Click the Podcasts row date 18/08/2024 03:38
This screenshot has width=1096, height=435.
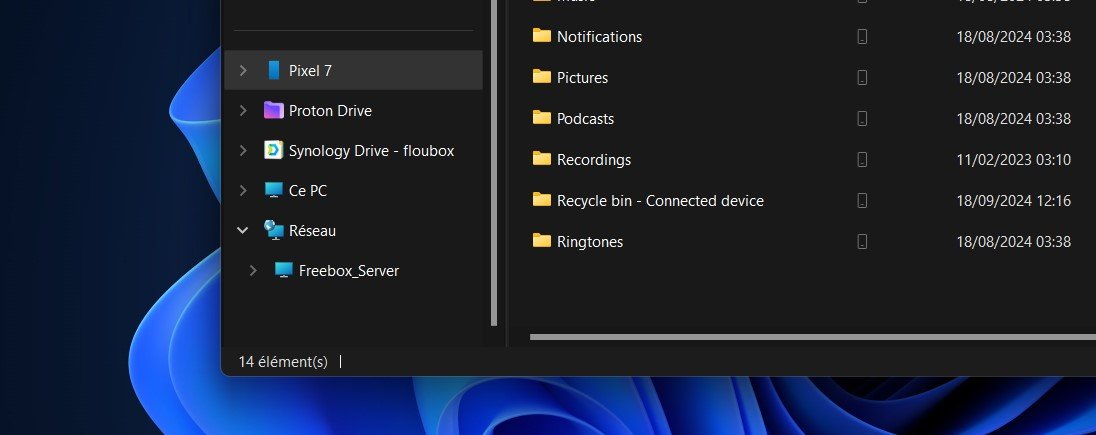click(x=1014, y=119)
